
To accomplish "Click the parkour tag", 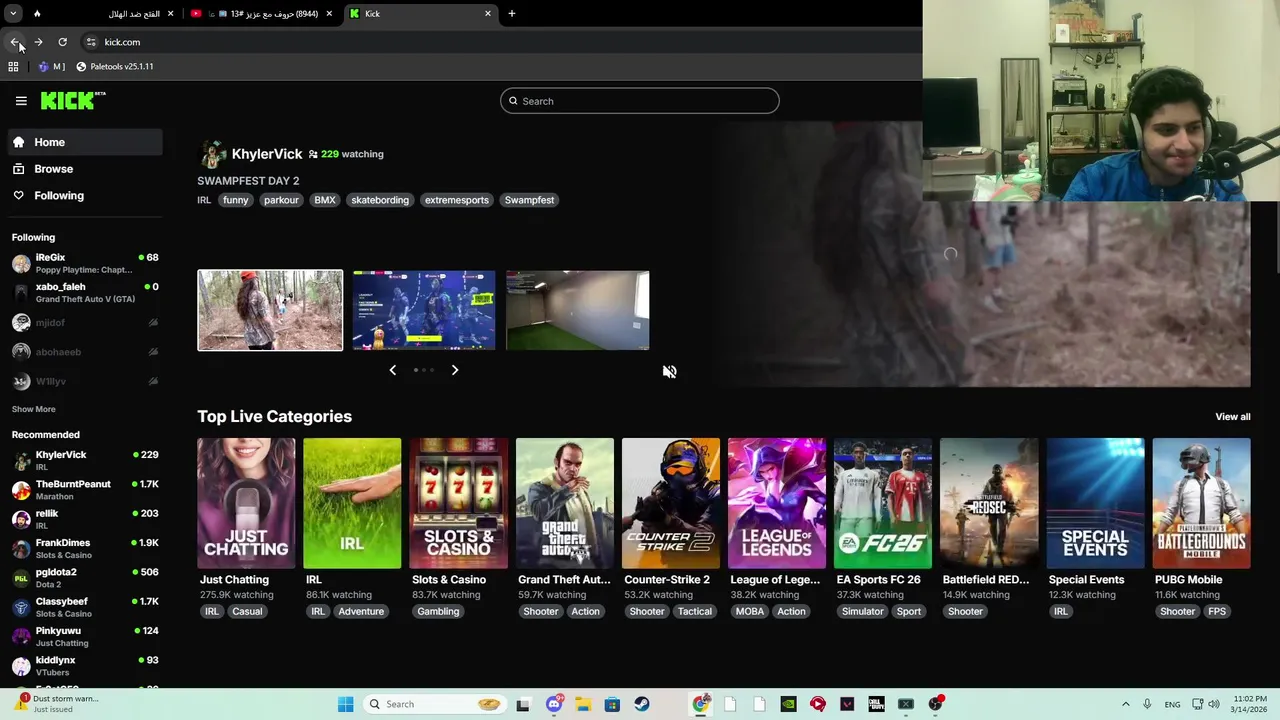I will coord(281,200).
